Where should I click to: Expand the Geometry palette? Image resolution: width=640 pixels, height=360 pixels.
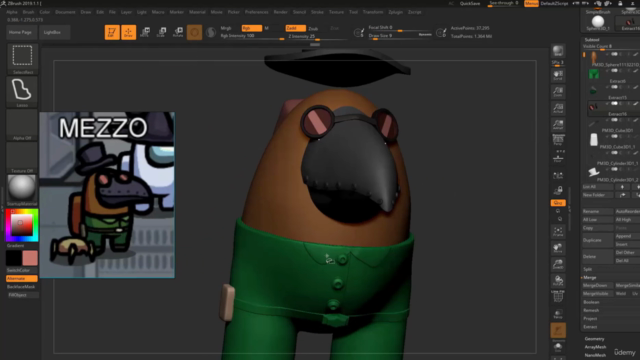(594, 339)
